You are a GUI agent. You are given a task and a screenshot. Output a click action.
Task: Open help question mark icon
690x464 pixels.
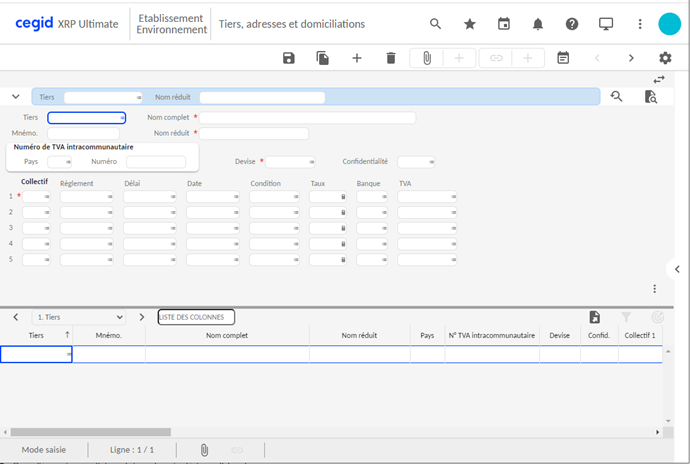(572, 24)
